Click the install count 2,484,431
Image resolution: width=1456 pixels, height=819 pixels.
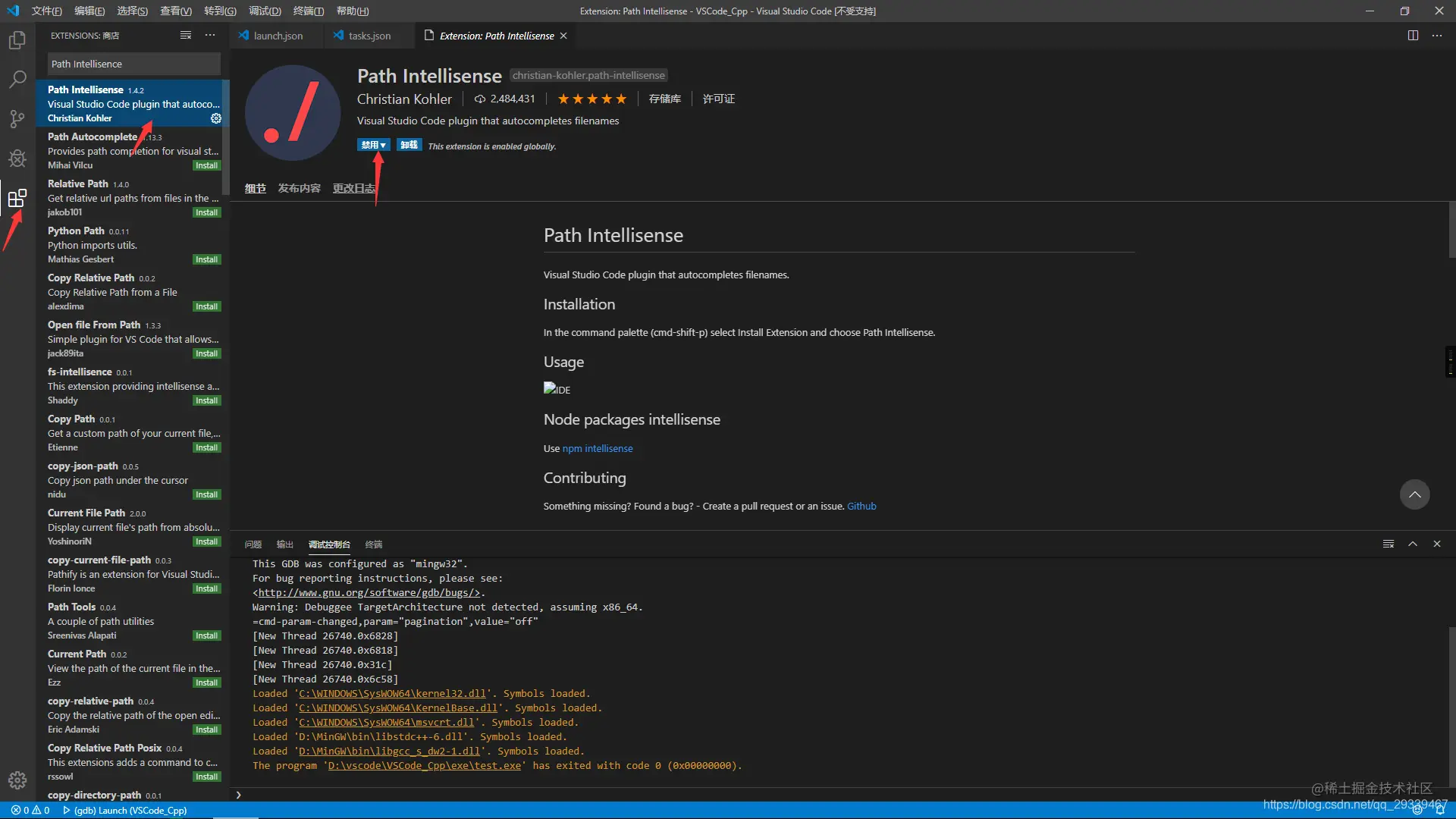(505, 99)
